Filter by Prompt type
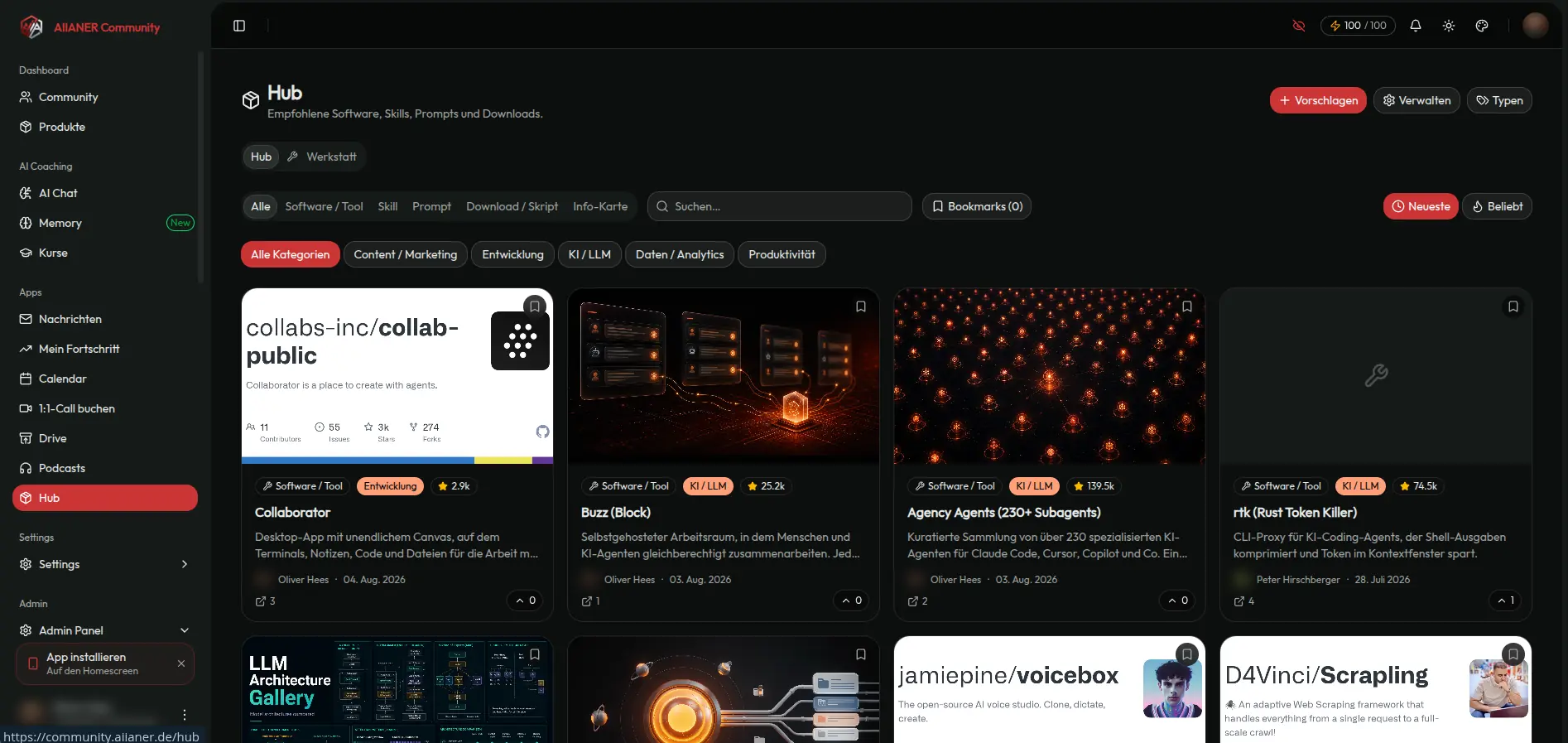This screenshot has width=1568, height=743. click(431, 206)
